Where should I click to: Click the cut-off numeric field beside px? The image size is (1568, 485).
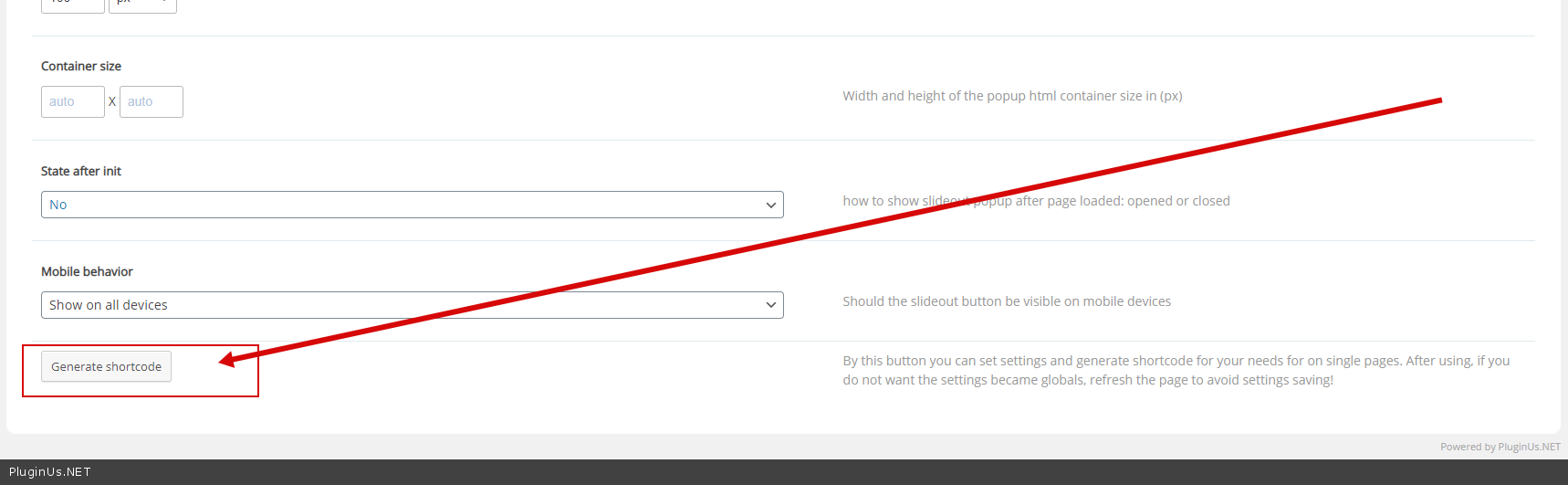point(73,5)
